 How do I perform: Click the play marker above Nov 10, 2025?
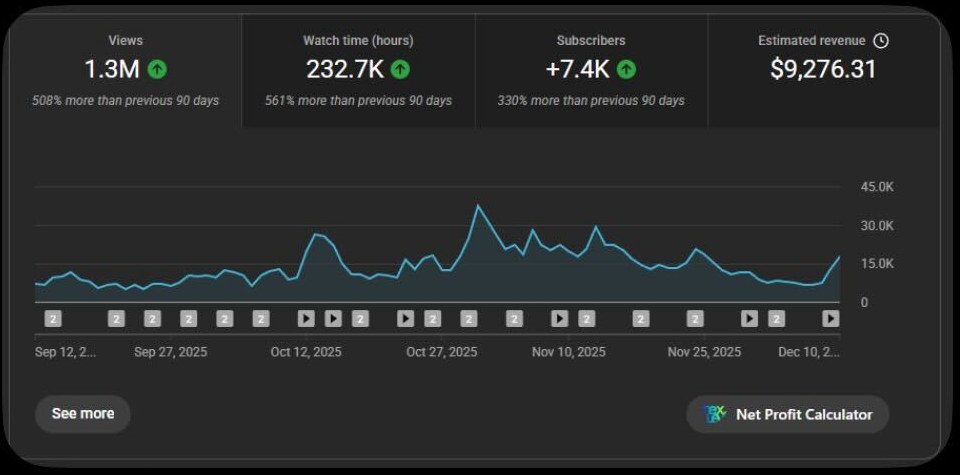point(560,318)
